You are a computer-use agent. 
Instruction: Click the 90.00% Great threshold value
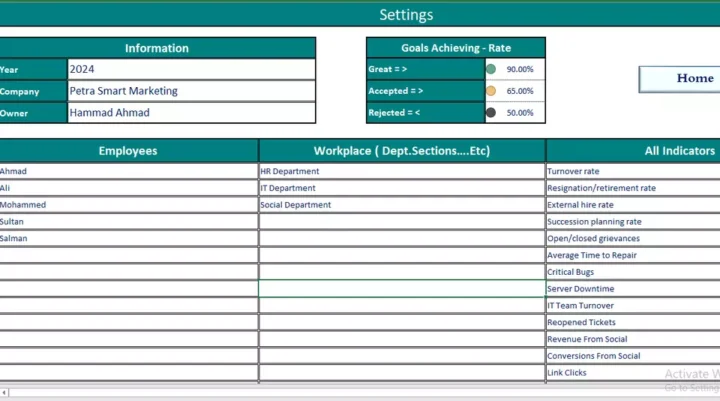(520, 70)
